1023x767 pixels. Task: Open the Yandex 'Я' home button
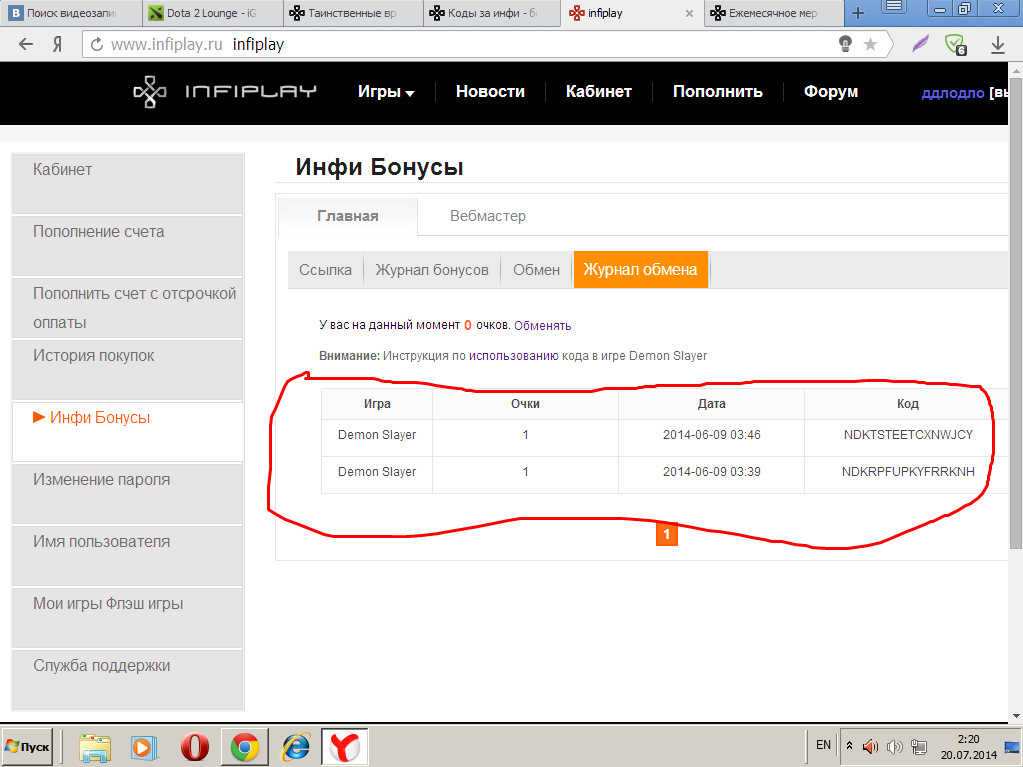coord(57,44)
